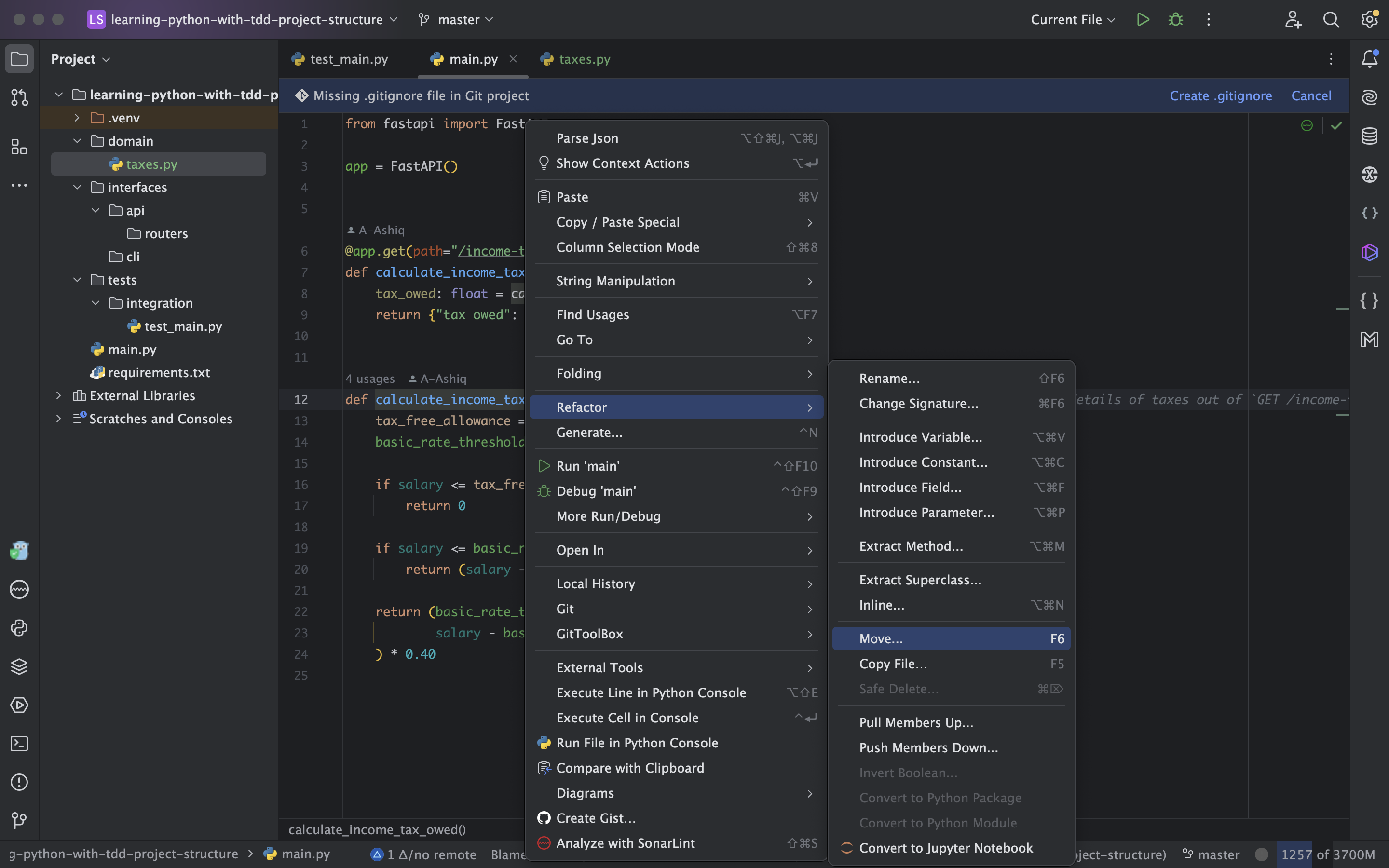Open the Database tool window icon
Image resolution: width=1389 pixels, height=868 pixels.
click(x=1370, y=136)
